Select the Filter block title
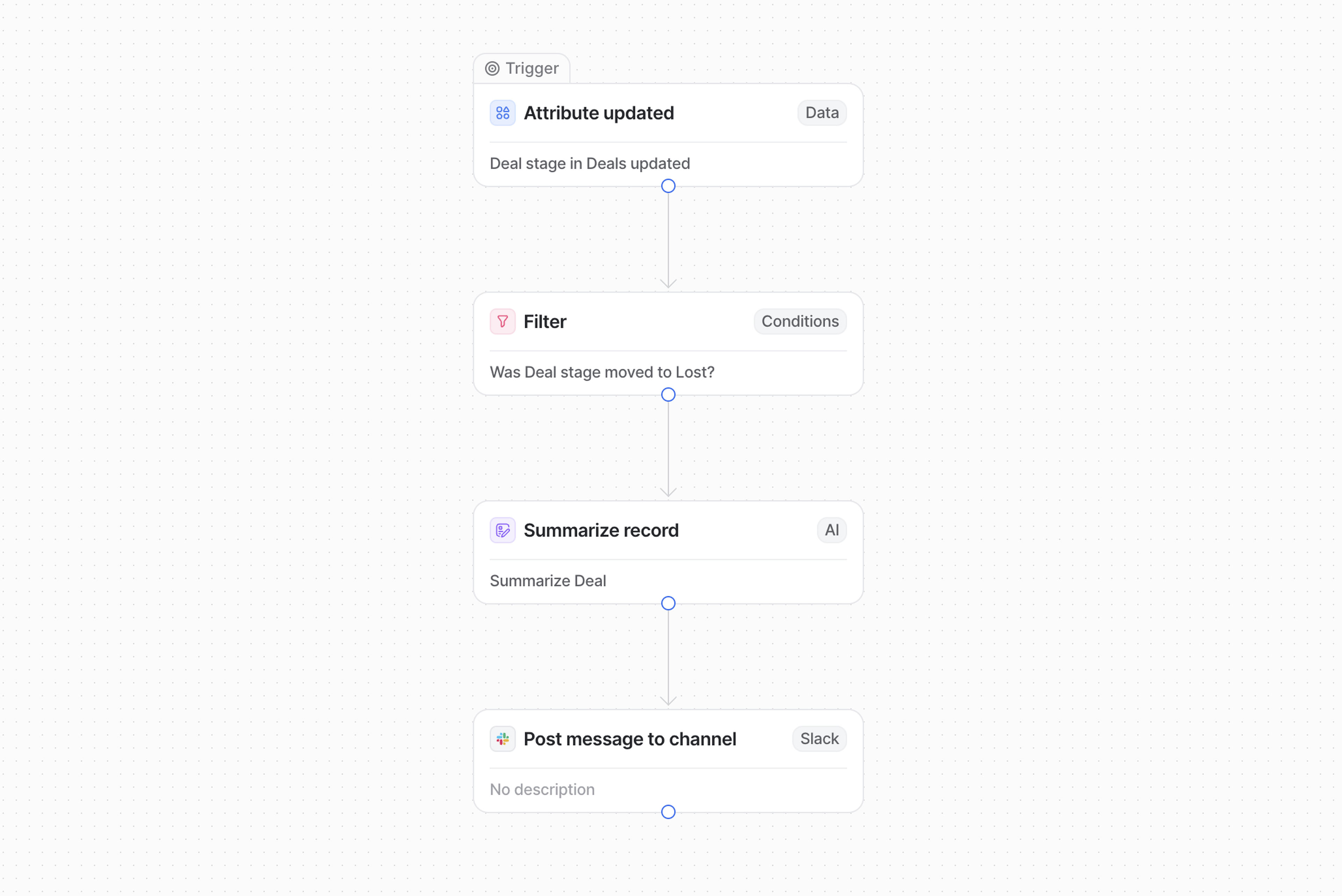The height and width of the screenshot is (896, 1342). (x=544, y=322)
